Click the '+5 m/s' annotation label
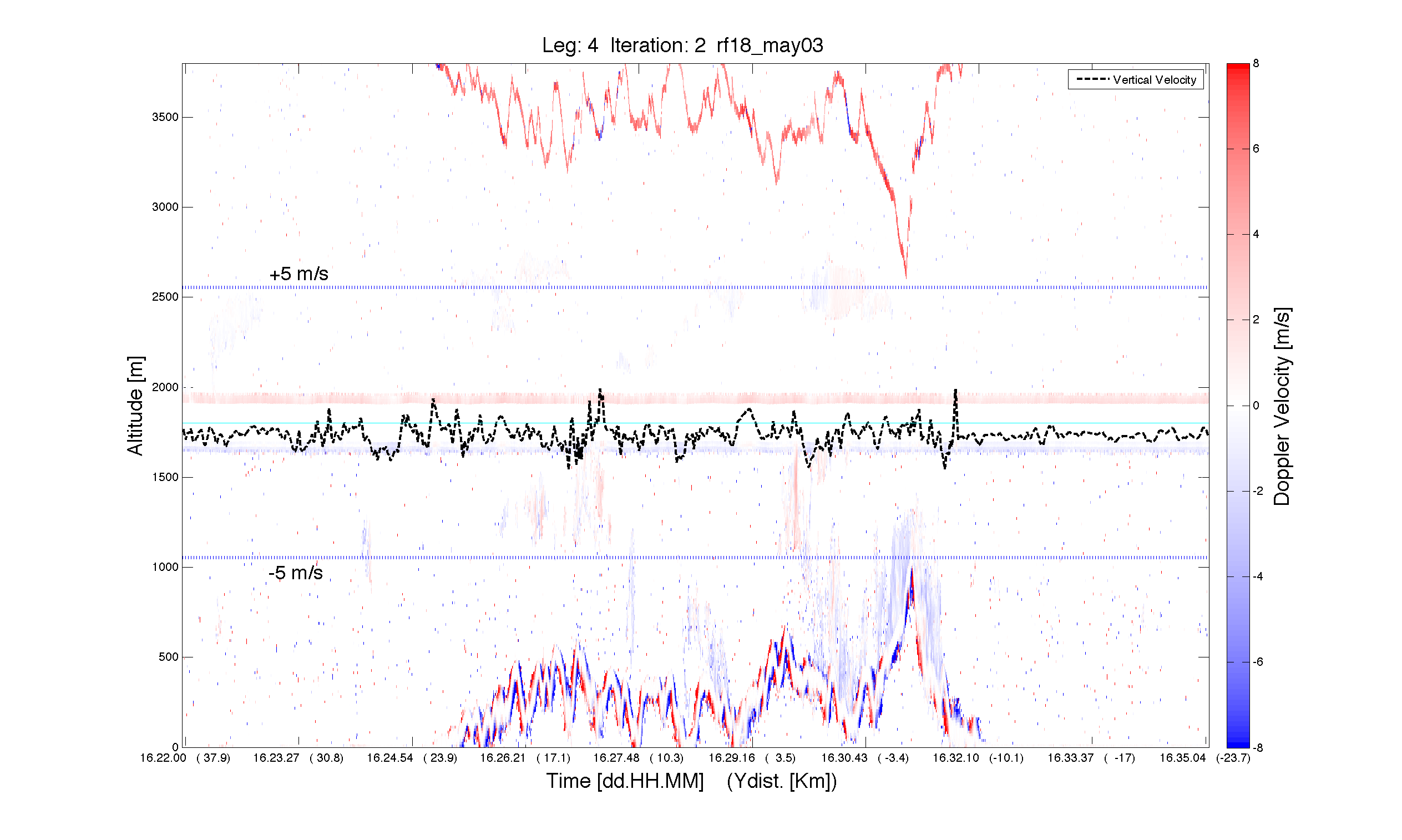1402x840 pixels. (298, 274)
